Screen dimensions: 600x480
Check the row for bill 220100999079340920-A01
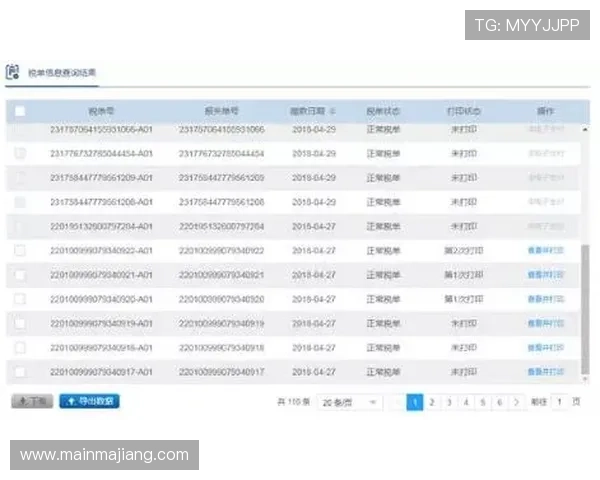point(20,299)
